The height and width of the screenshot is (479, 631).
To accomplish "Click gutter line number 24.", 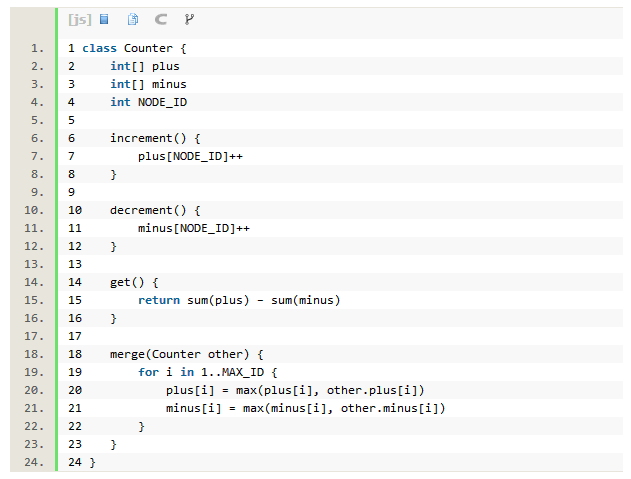I will tap(34, 462).
